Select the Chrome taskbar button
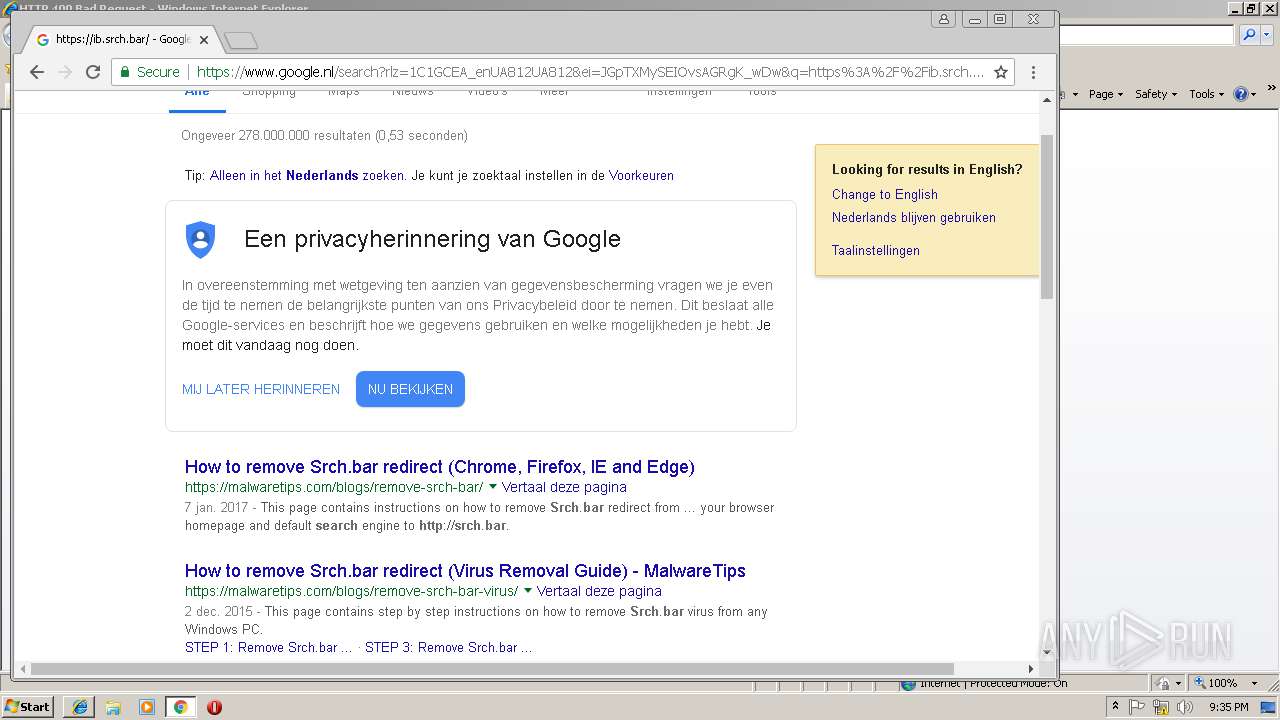This screenshot has width=1280, height=720. pos(180,707)
